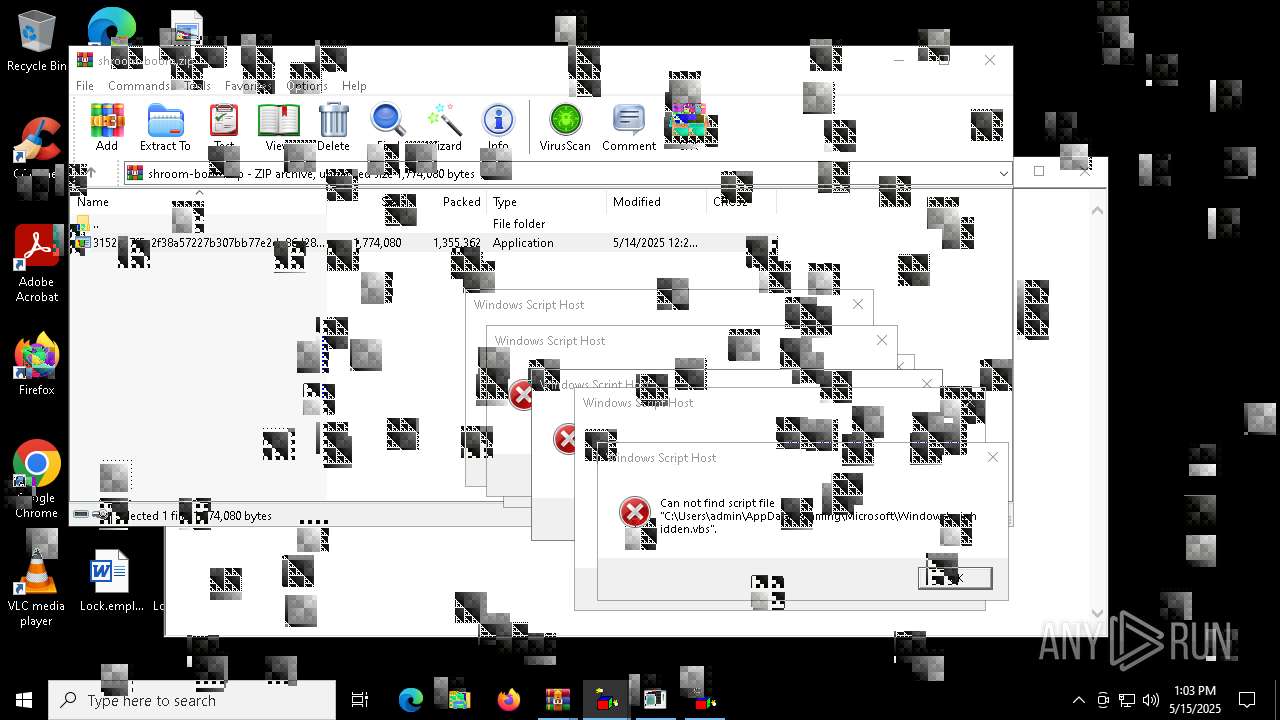Open the Options menu
Image resolution: width=1280 pixels, height=720 pixels.
click(307, 86)
